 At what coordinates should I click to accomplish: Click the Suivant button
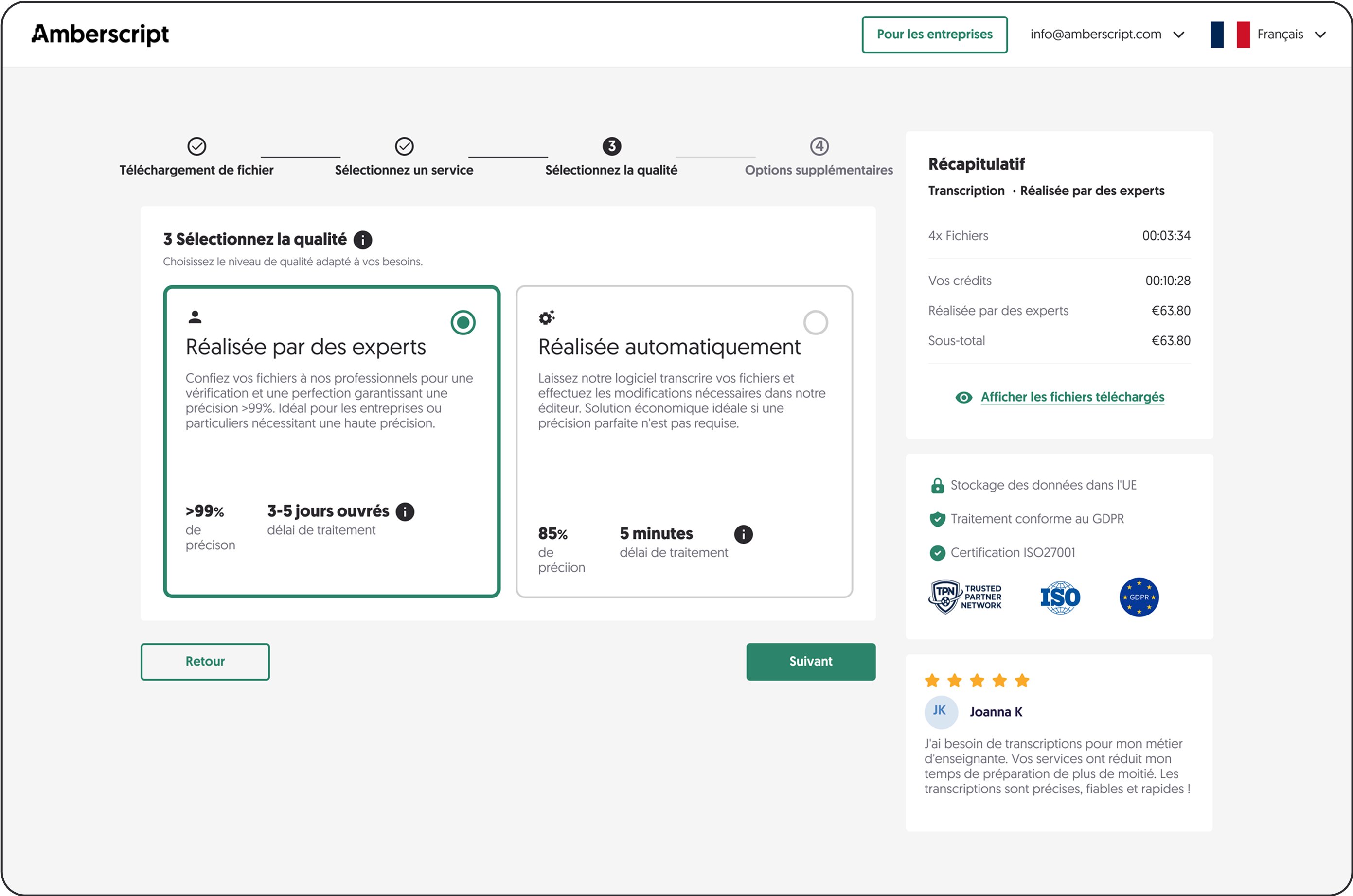810,662
